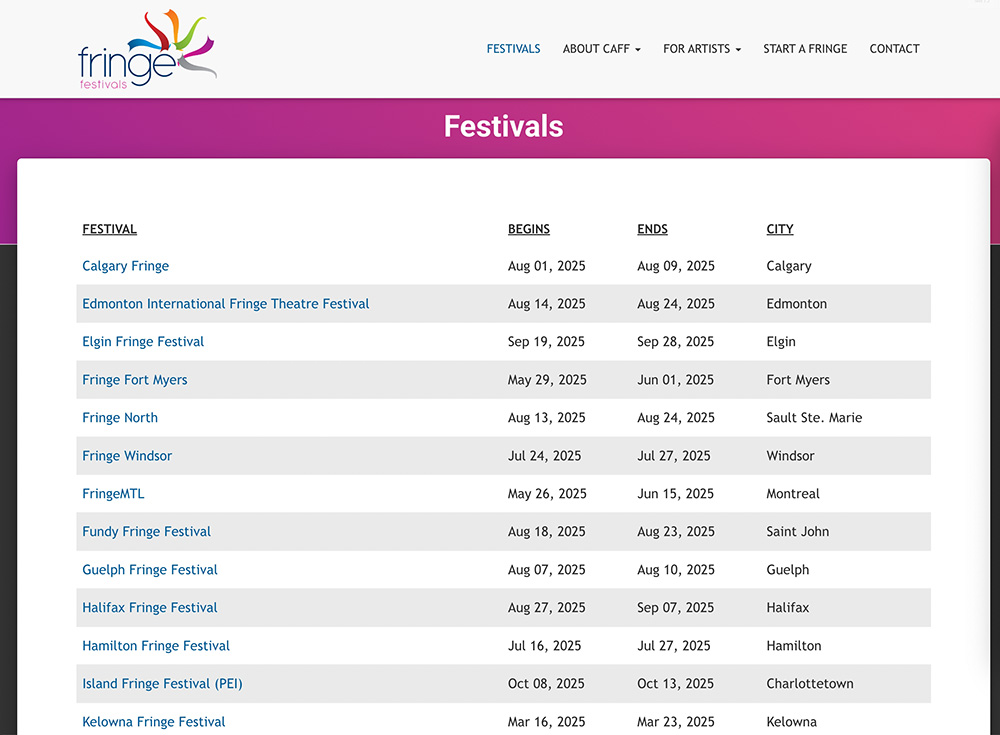Go to the FringeMTL festival page
Screen dimensions: 1000x735
(x=114, y=494)
